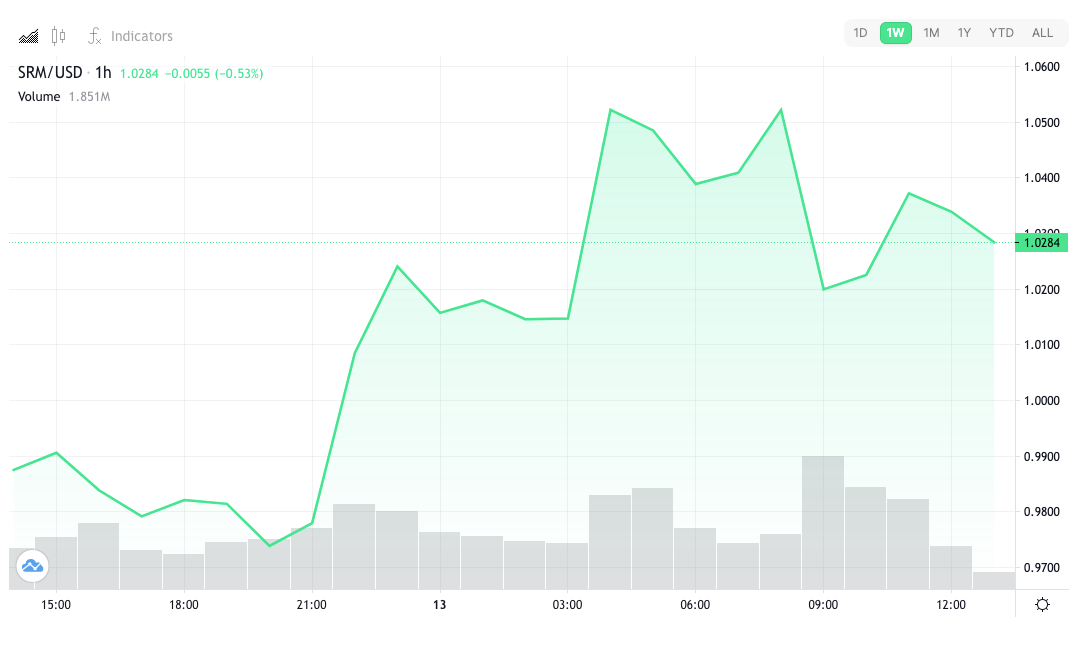
Task: Click the 0.9800 price axis label
Action: (1041, 512)
